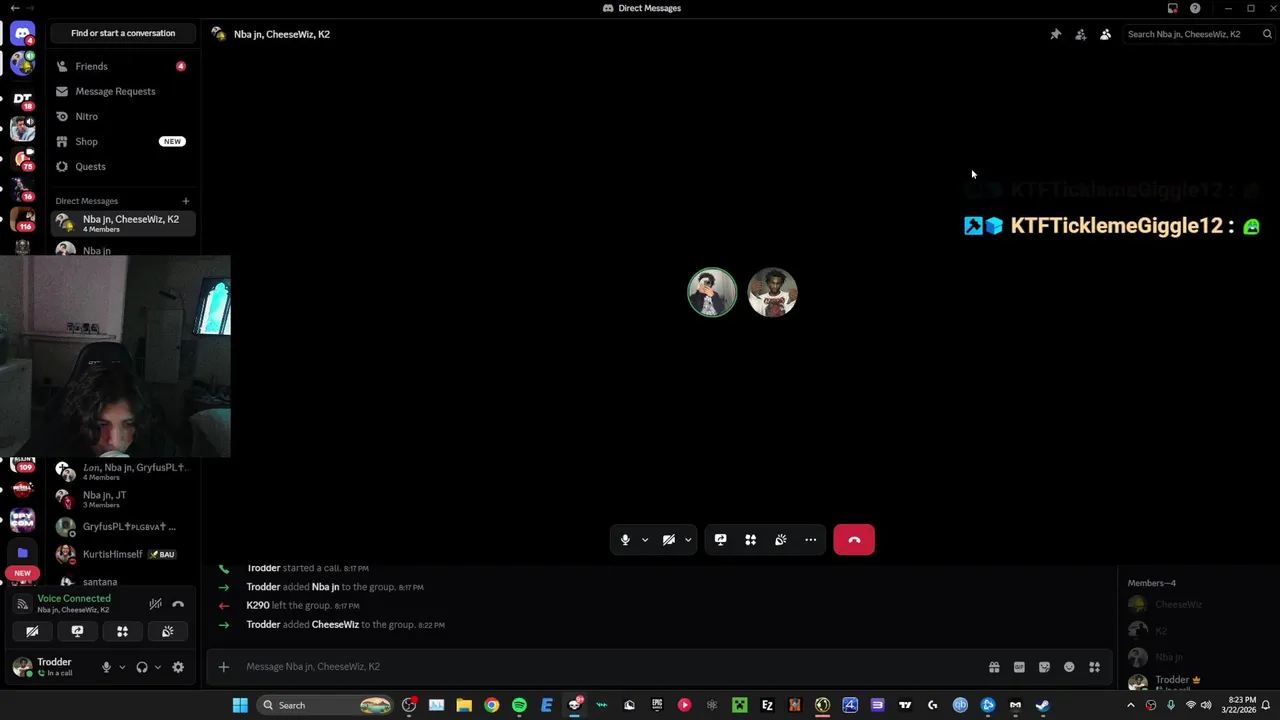Expand output device options in user panel
Screen dimensions: 1280x720
(157, 667)
